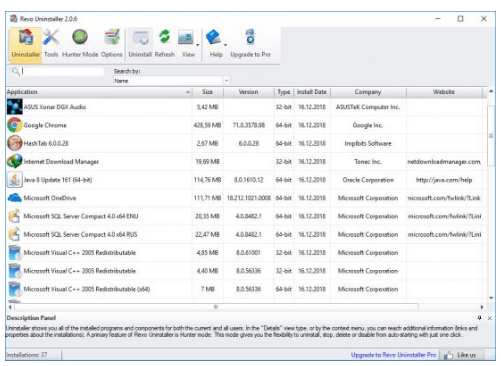Select Internet Download Manager row name
The height and width of the screenshot is (366, 501).
[x=61, y=162]
